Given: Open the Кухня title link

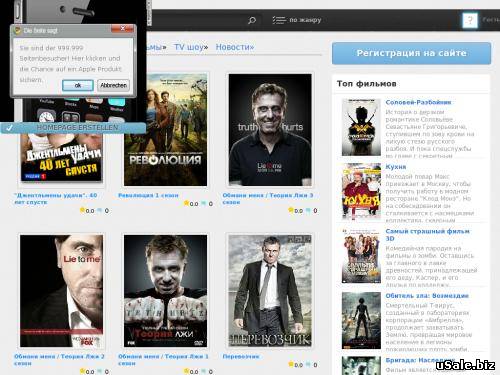Looking at the screenshot, I should pos(396,167).
